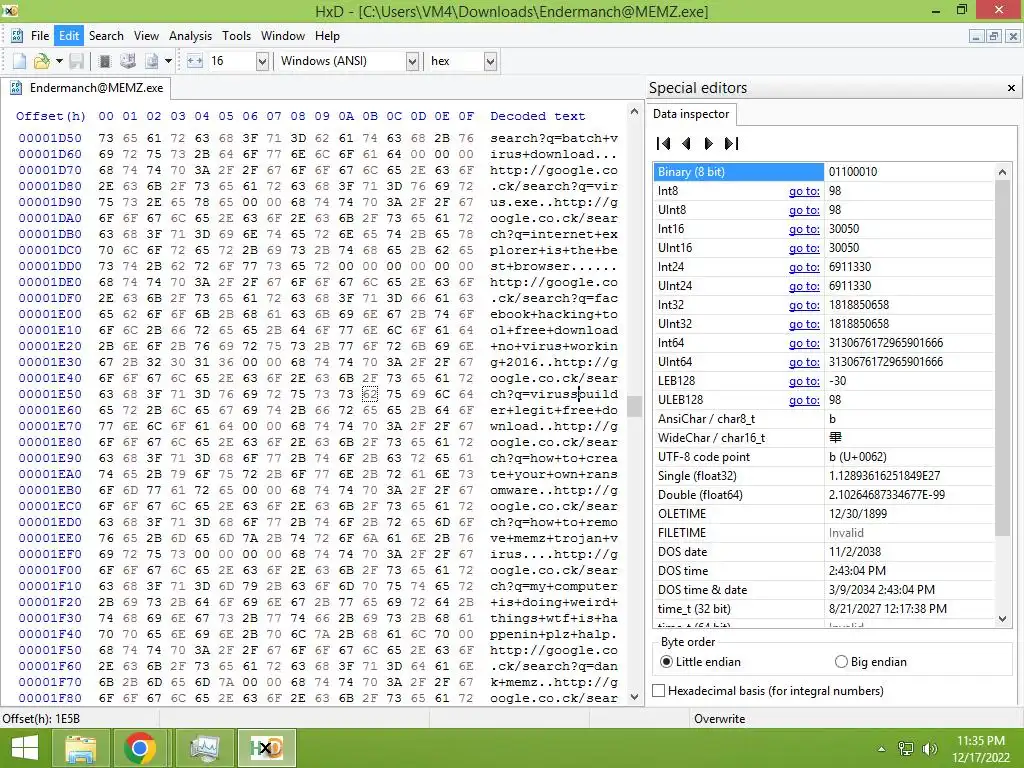The height and width of the screenshot is (768, 1024).
Task: Show hidden tray icons arrow
Action: [881, 749]
